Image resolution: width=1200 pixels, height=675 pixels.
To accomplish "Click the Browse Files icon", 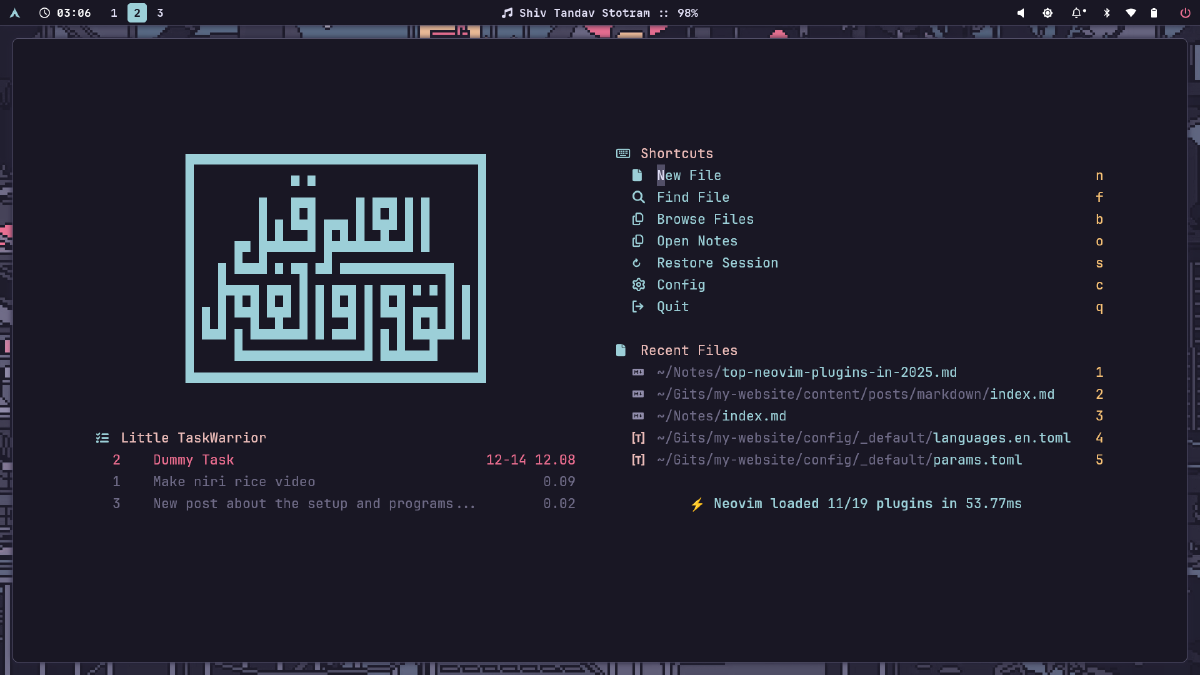I will (x=637, y=219).
